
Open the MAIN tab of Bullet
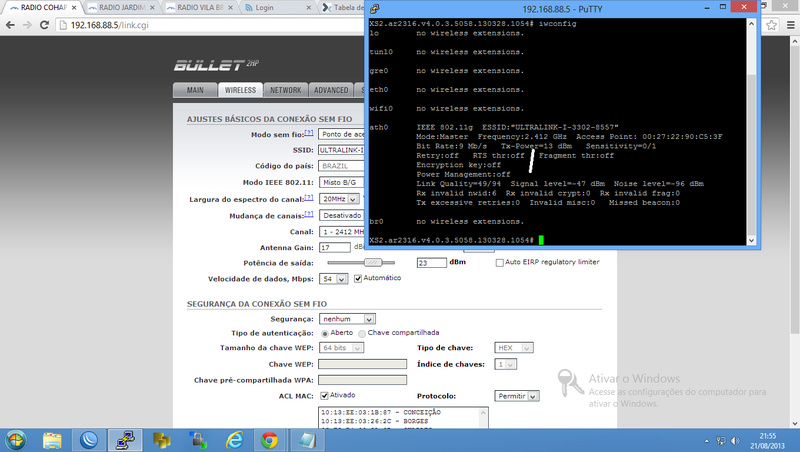coord(195,90)
